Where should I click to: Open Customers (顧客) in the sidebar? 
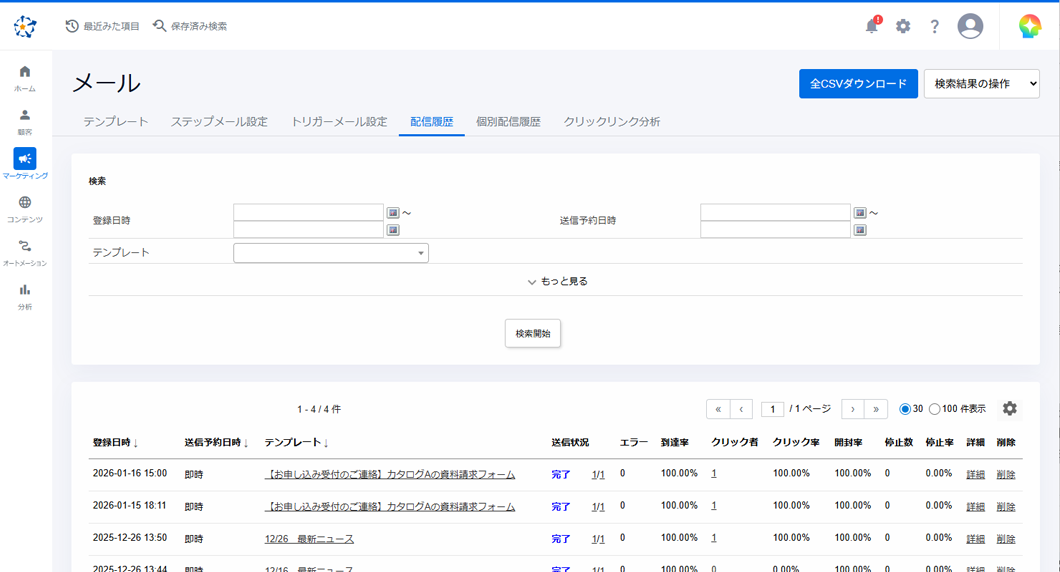[x=25, y=122]
